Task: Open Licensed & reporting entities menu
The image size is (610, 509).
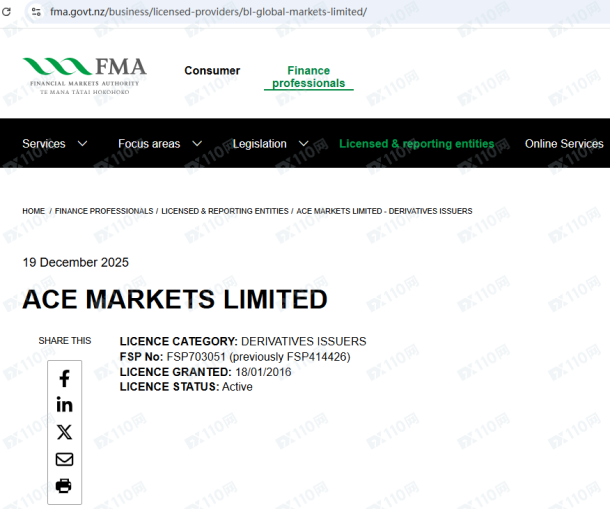Action: click(417, 144)
